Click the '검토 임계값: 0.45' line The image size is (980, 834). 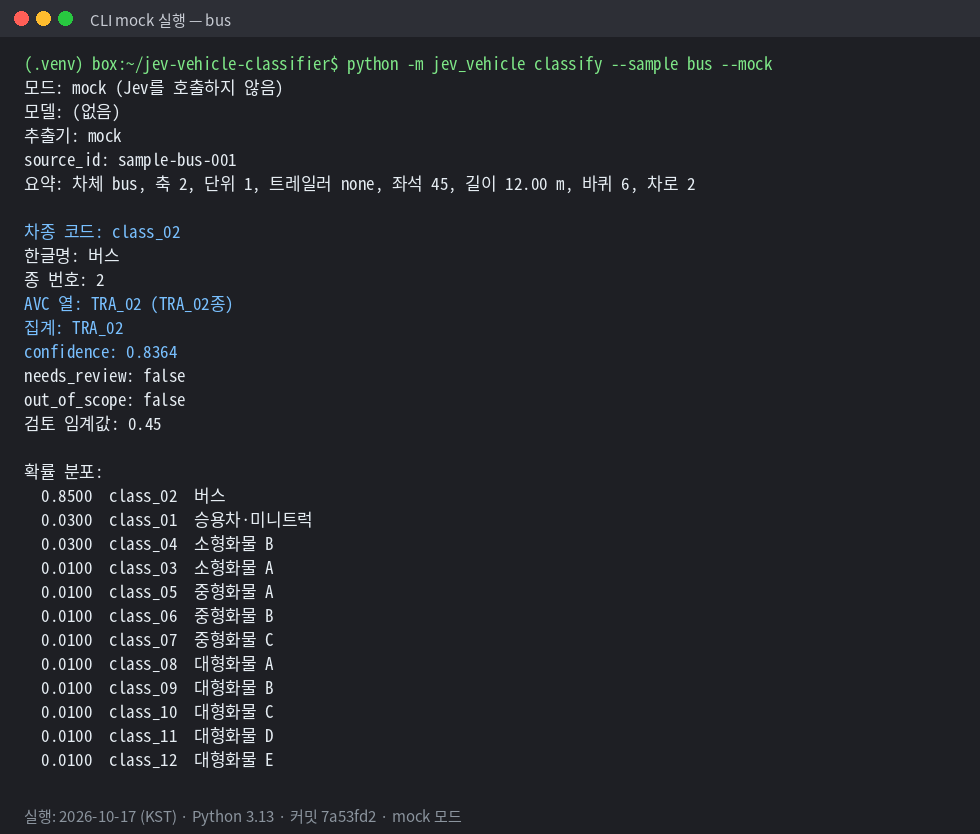click(92, 425)
